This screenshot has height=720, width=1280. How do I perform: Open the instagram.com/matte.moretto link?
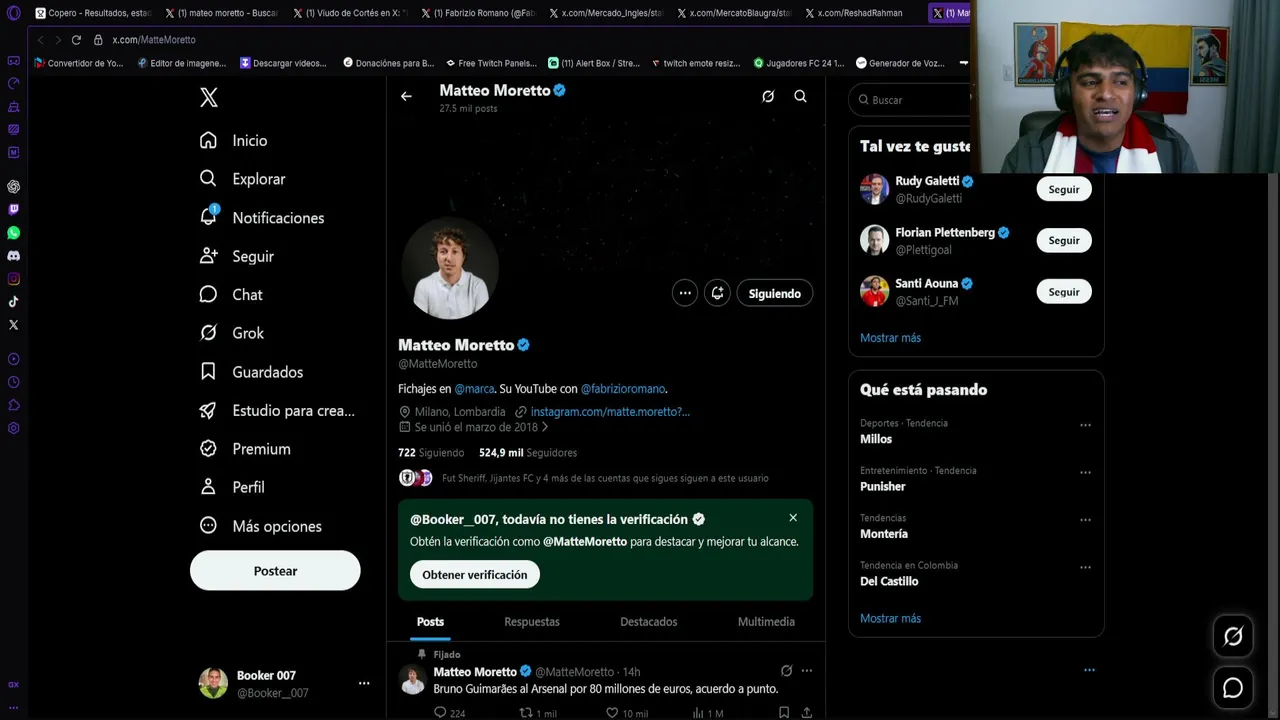[x=610, y=412]
